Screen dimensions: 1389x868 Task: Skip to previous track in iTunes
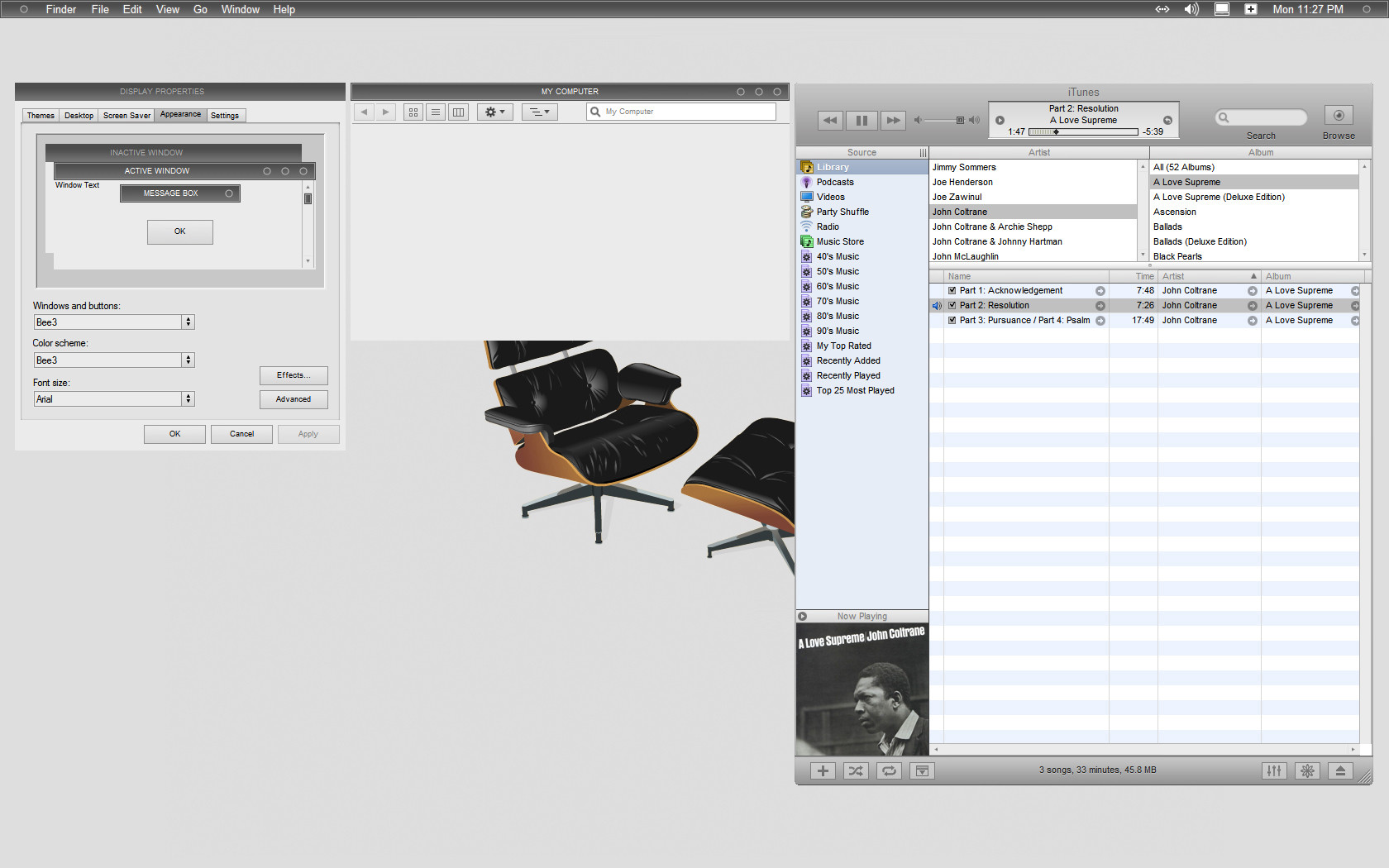click(830, 121)
